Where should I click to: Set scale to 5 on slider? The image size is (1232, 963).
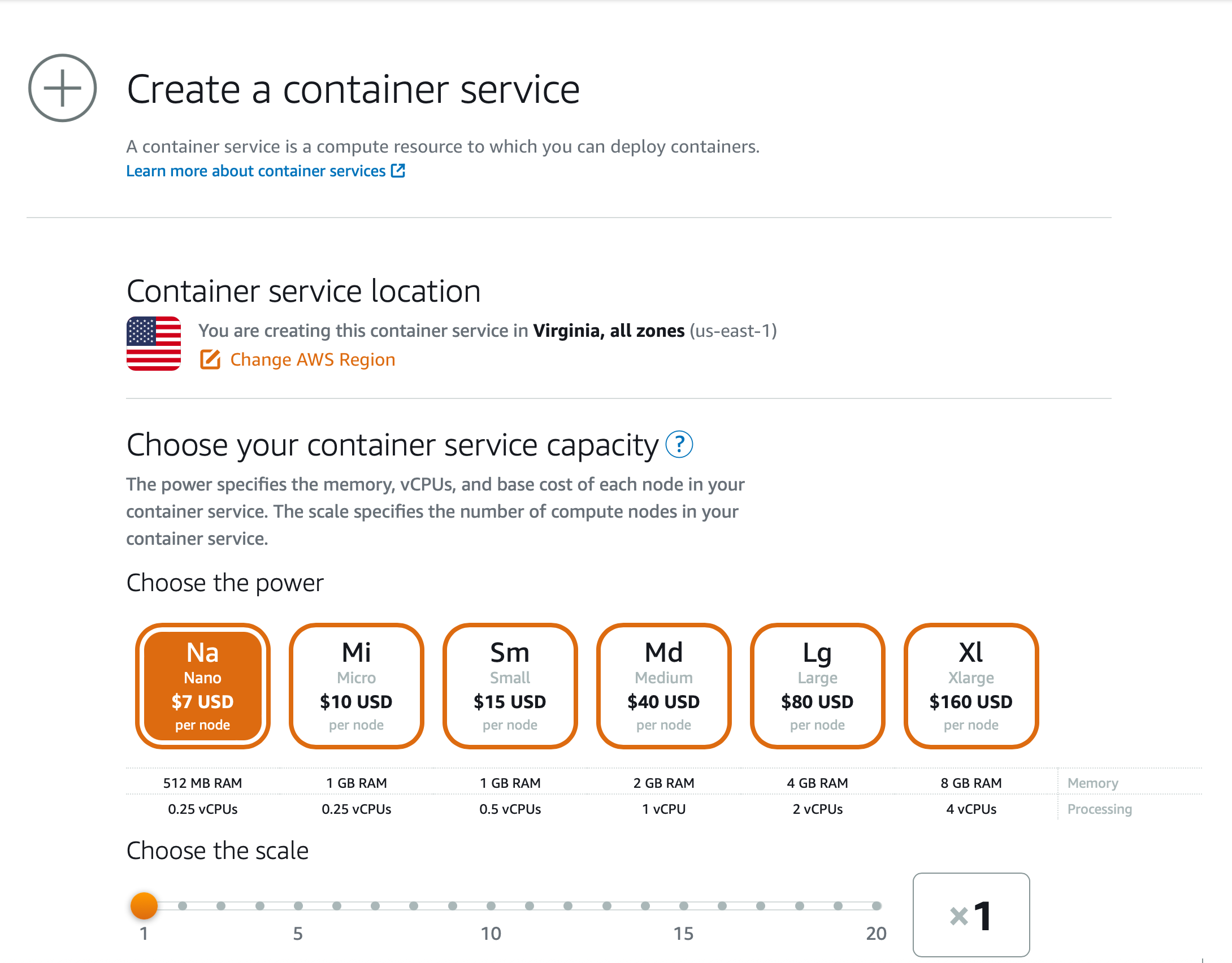coord(298,906)
